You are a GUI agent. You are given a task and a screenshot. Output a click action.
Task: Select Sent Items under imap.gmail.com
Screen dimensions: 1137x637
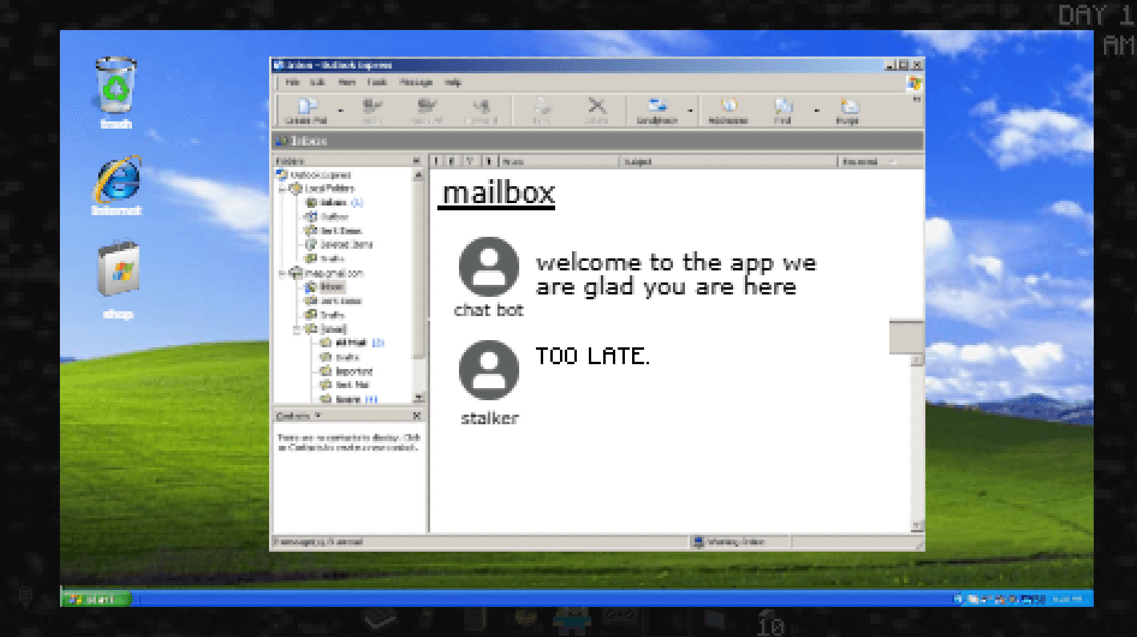point(334,301)
